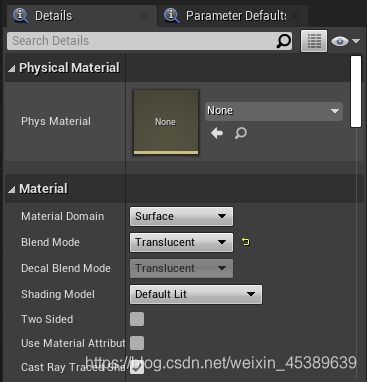The width and height of the screenshot is (367, 382).
Task: Open the Material Domain Surface dropdown
Action: click(x=181, y=216)
